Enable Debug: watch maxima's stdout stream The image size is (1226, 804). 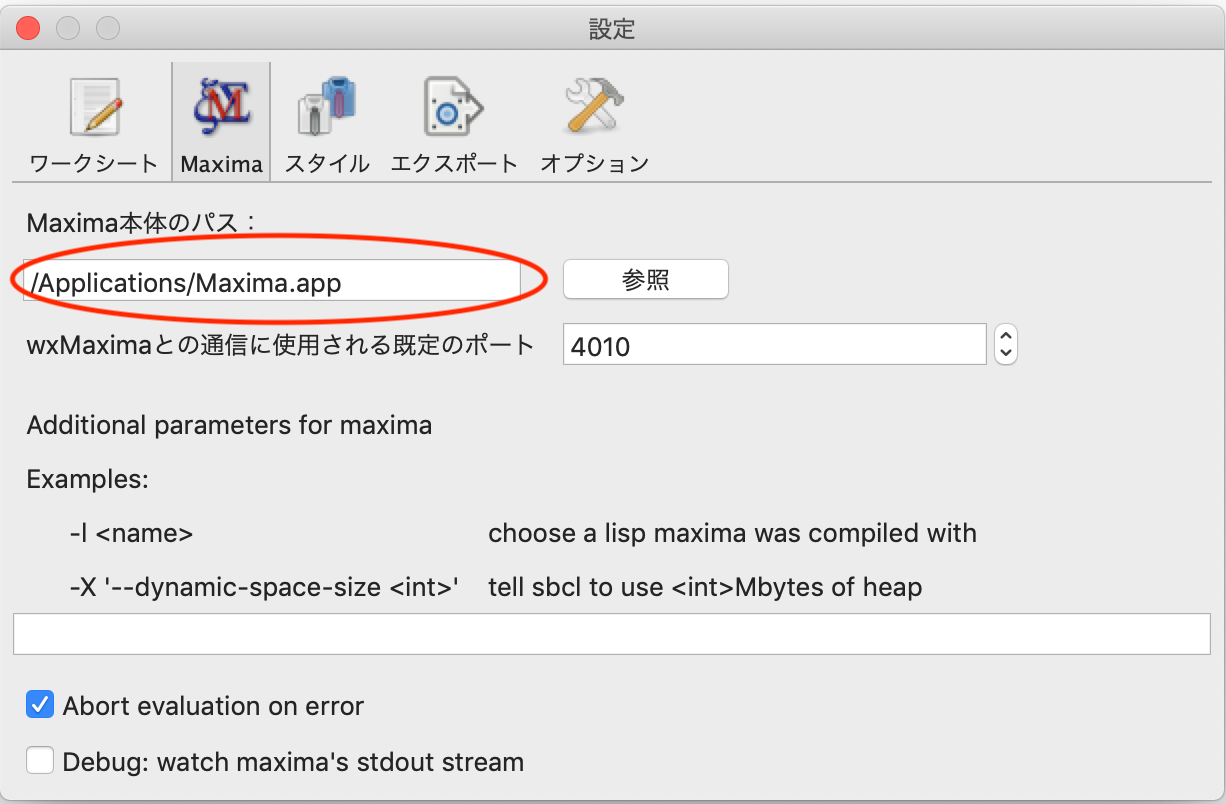pyautogui.click(x=40, y=761)
